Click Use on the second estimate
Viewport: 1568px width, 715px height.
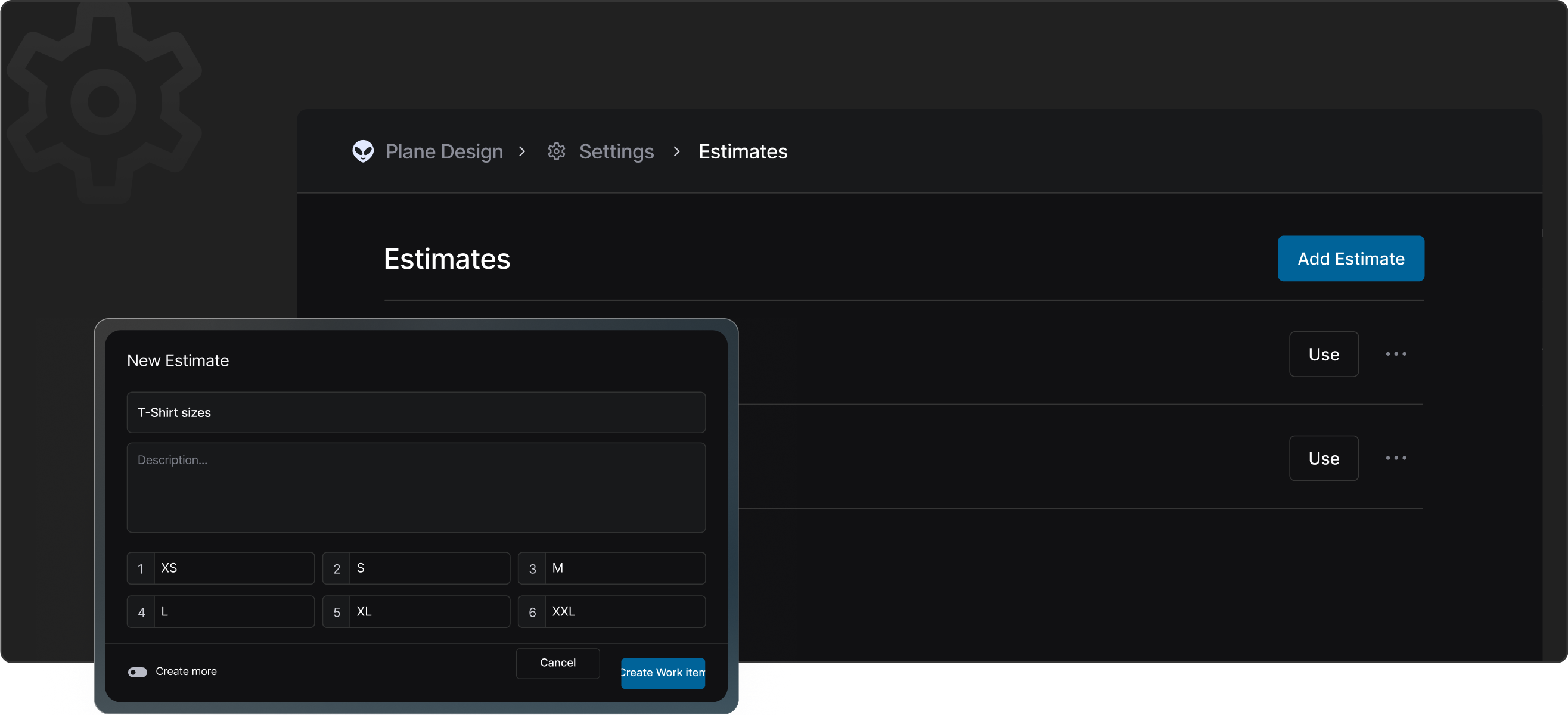pyautogui.click(x=1323, y=458)
